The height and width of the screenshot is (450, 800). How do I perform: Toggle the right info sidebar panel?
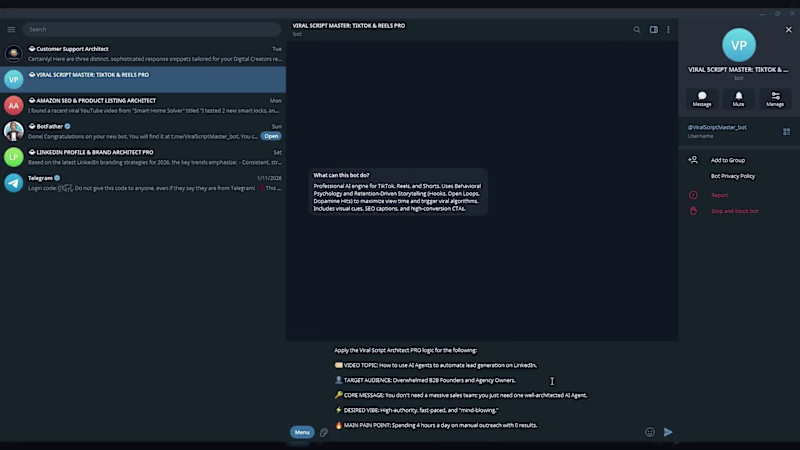pos(654,30)
